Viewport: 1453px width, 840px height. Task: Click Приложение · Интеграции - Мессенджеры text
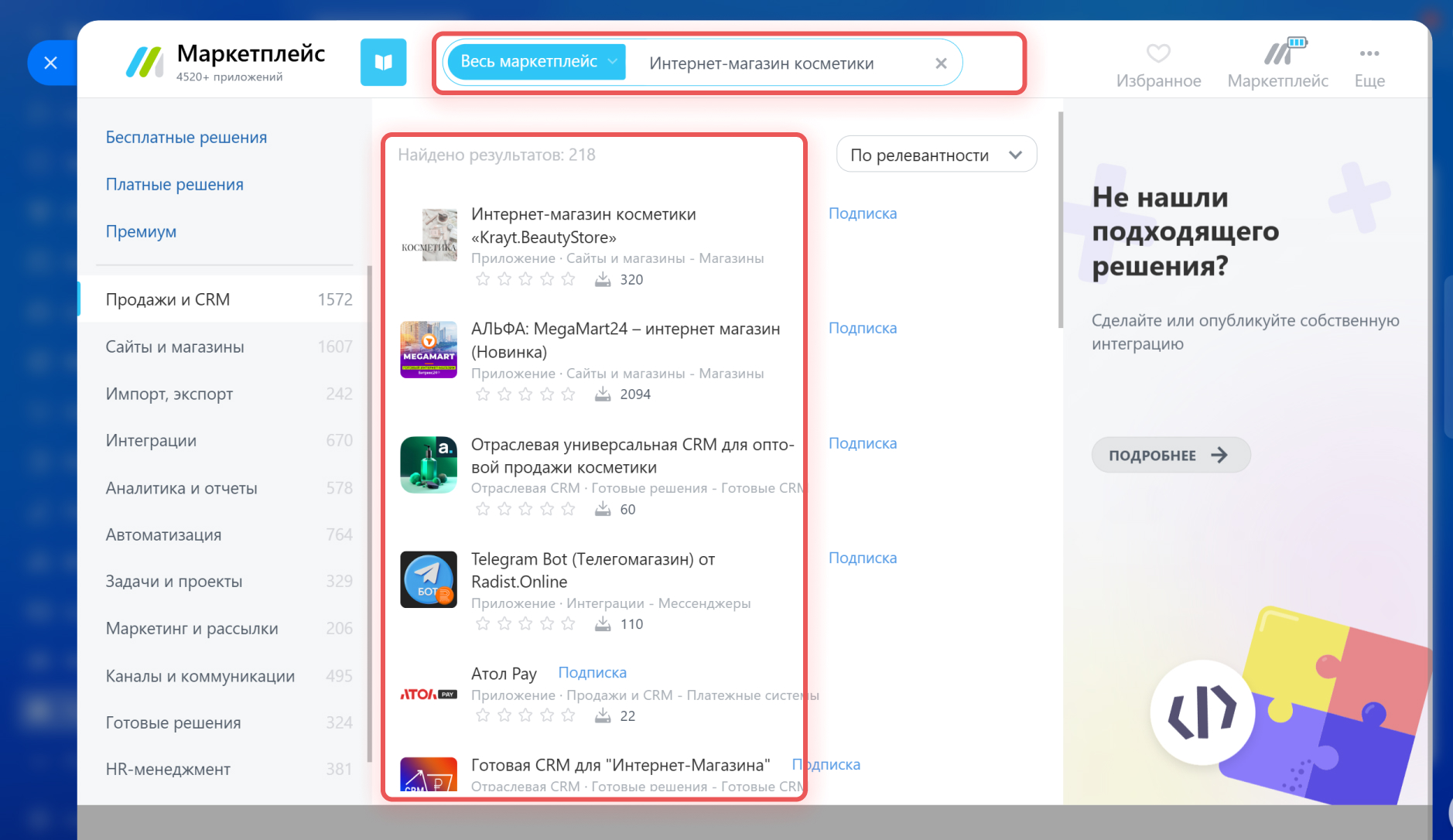click(610, 603)
